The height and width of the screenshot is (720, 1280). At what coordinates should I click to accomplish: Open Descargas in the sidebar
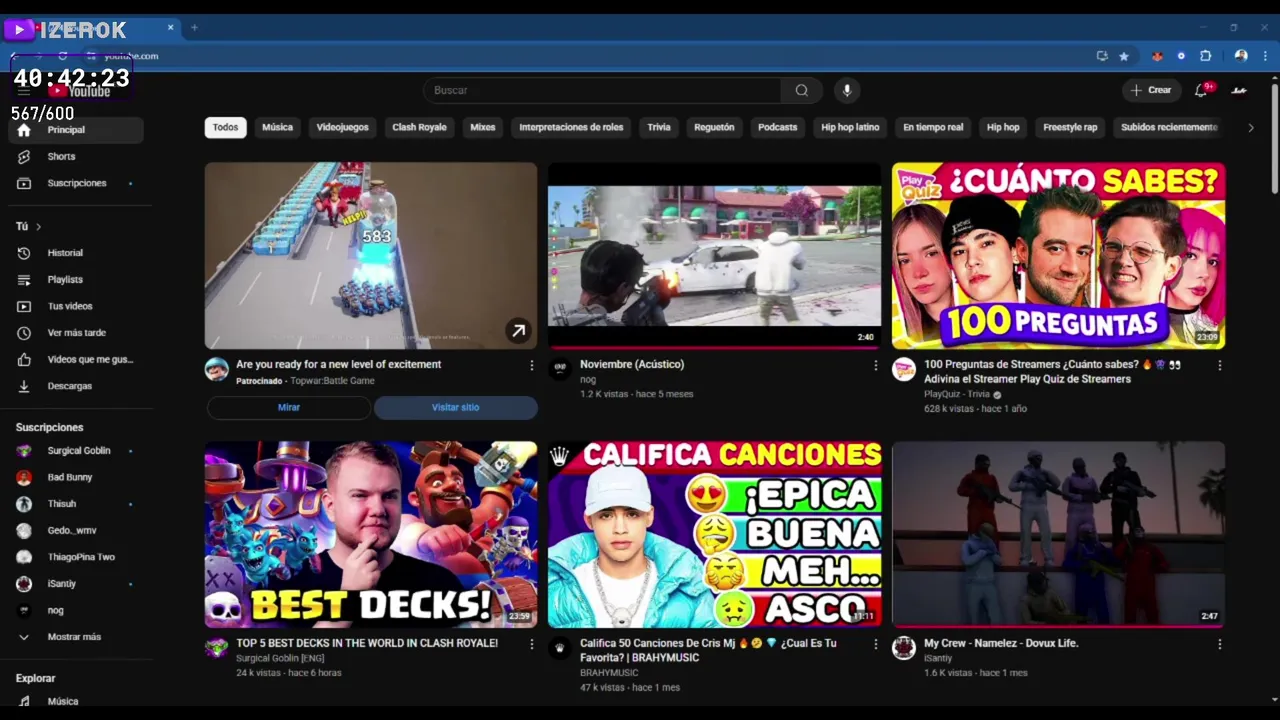point(72,386)
